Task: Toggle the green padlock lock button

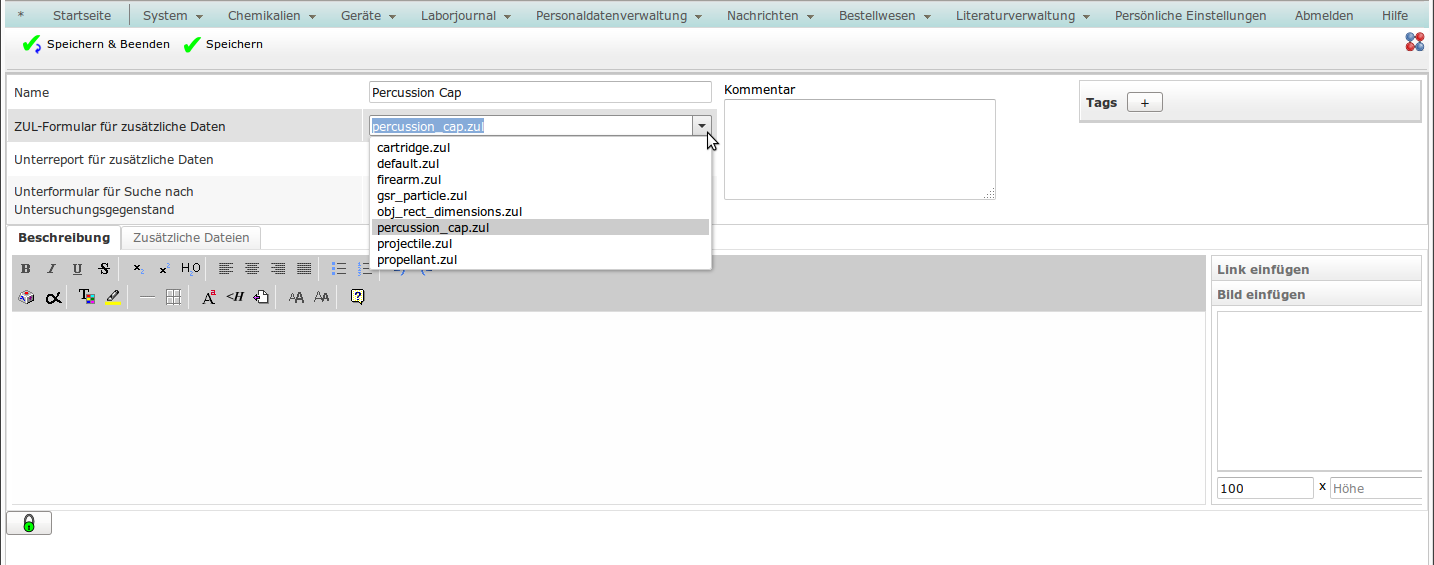Action: click(29, 523)
